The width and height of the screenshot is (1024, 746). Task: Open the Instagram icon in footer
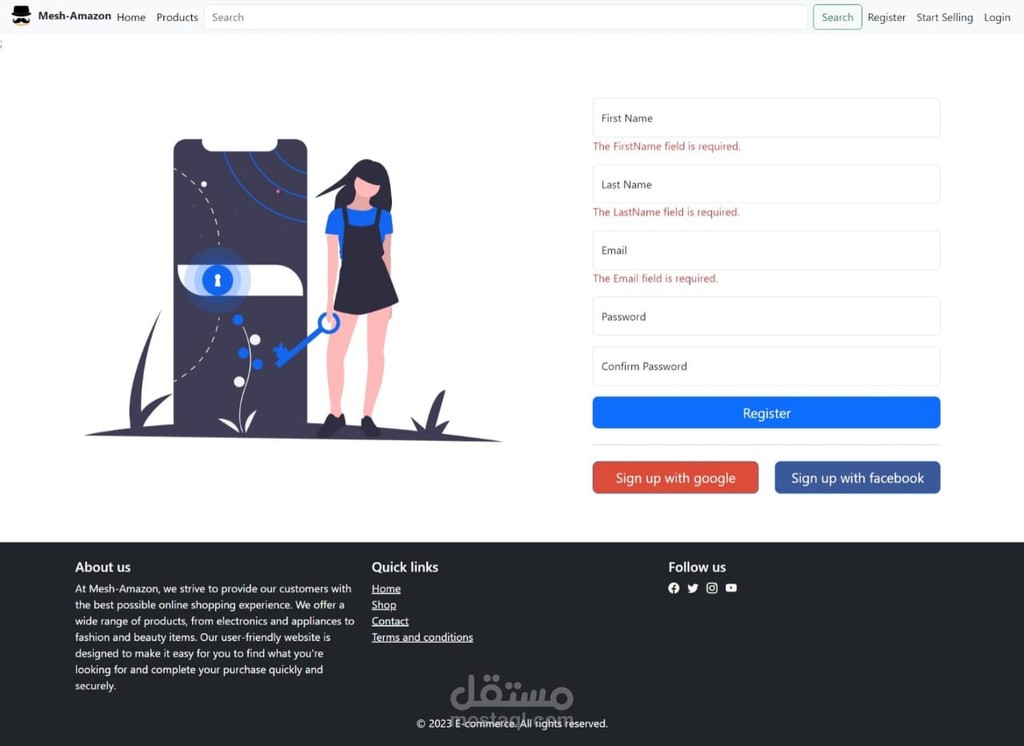712,588
